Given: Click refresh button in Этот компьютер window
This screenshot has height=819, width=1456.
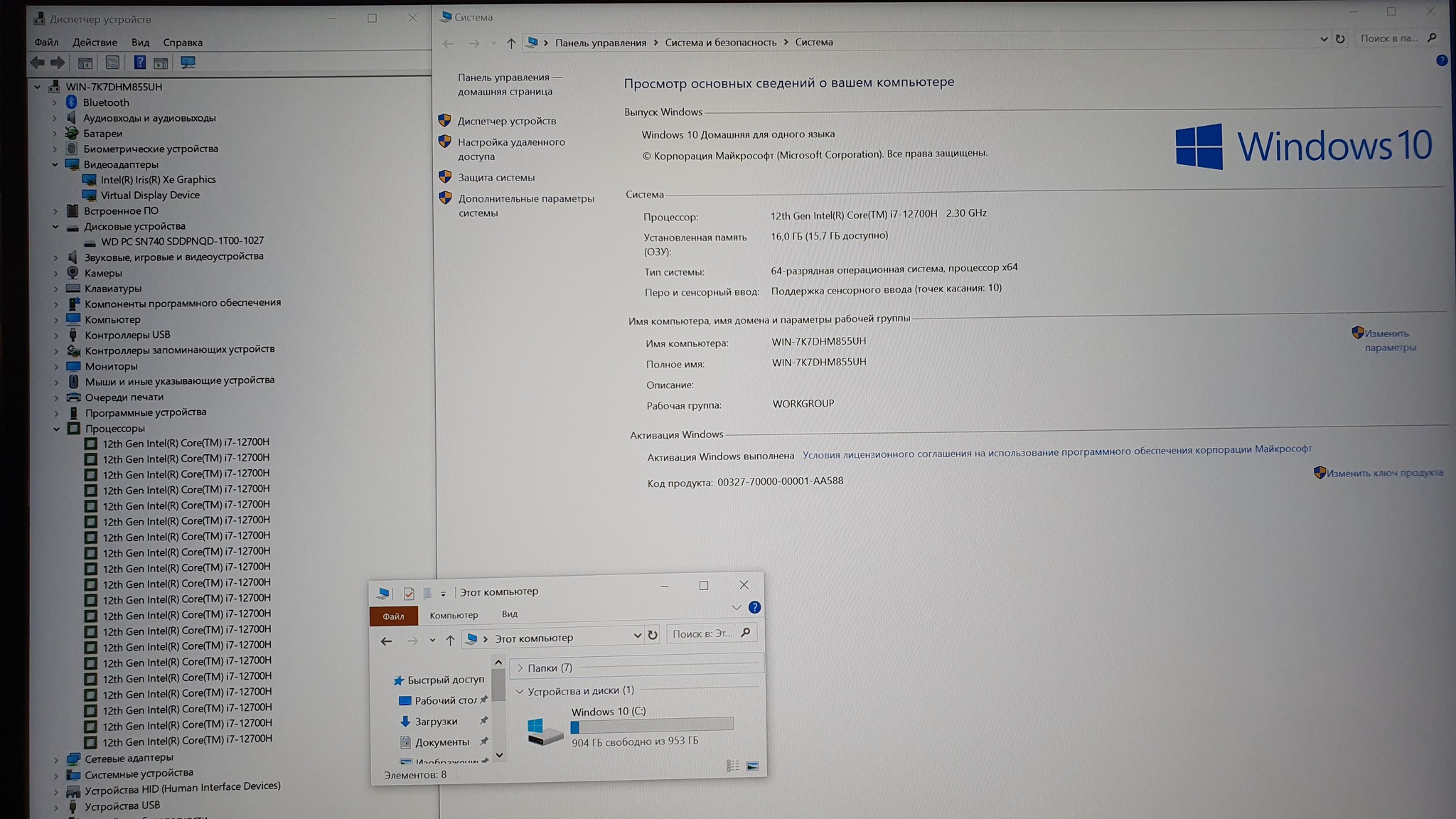Looking at the screenshot, I should [653, 635].
